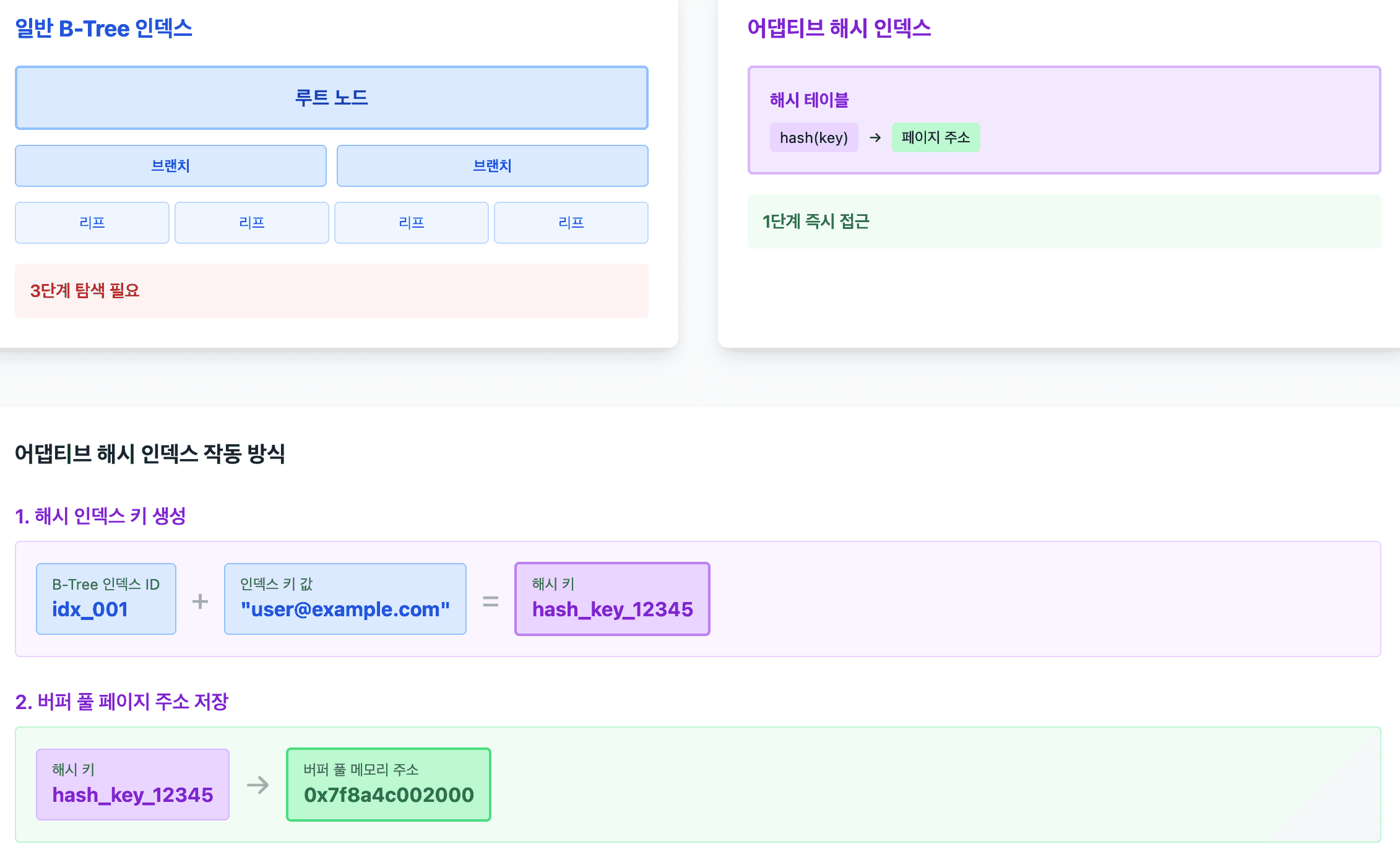1400x865 pixels.
Task: Click the 페이지 주소 green chip
Action: click(x=935, y=137)
